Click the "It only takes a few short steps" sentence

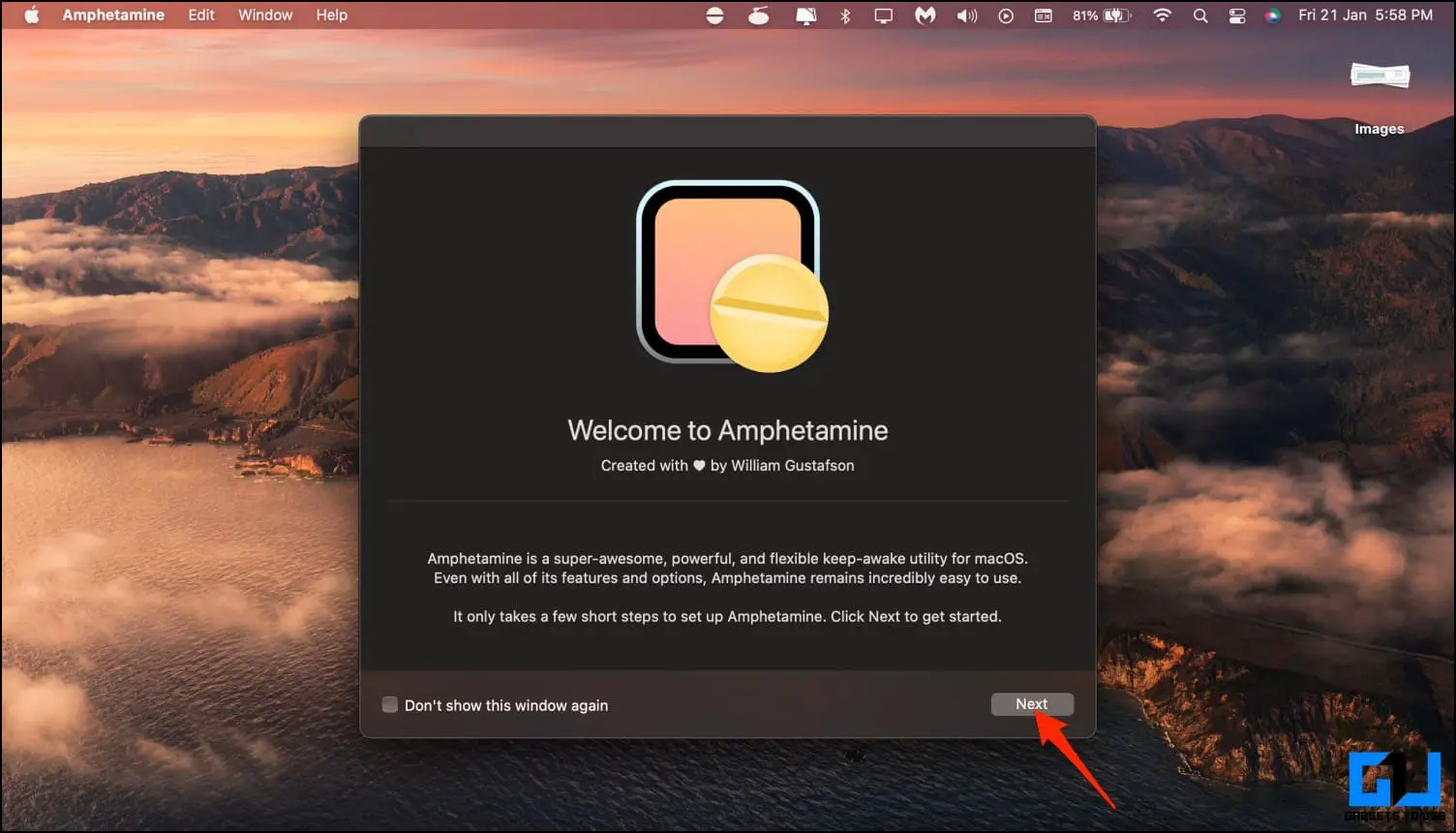pos(728,616)
